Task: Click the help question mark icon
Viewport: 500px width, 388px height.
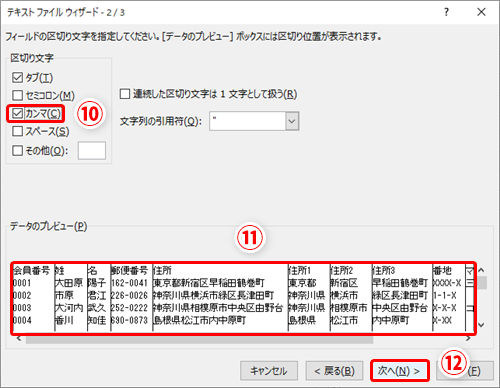Action: point(446,12)
